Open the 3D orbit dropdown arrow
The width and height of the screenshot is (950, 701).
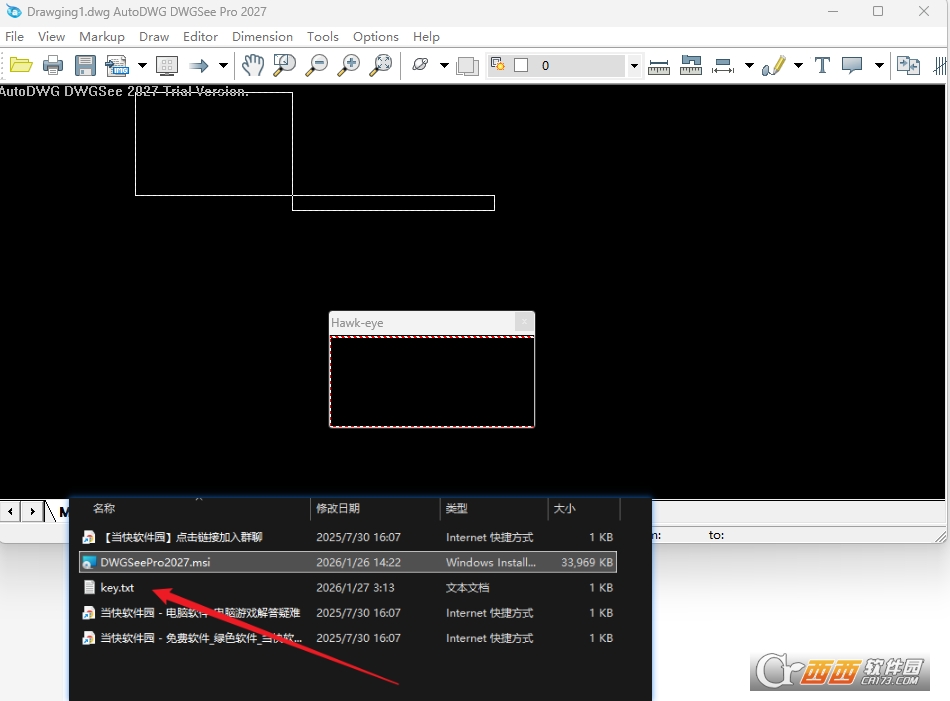[444, 65]
